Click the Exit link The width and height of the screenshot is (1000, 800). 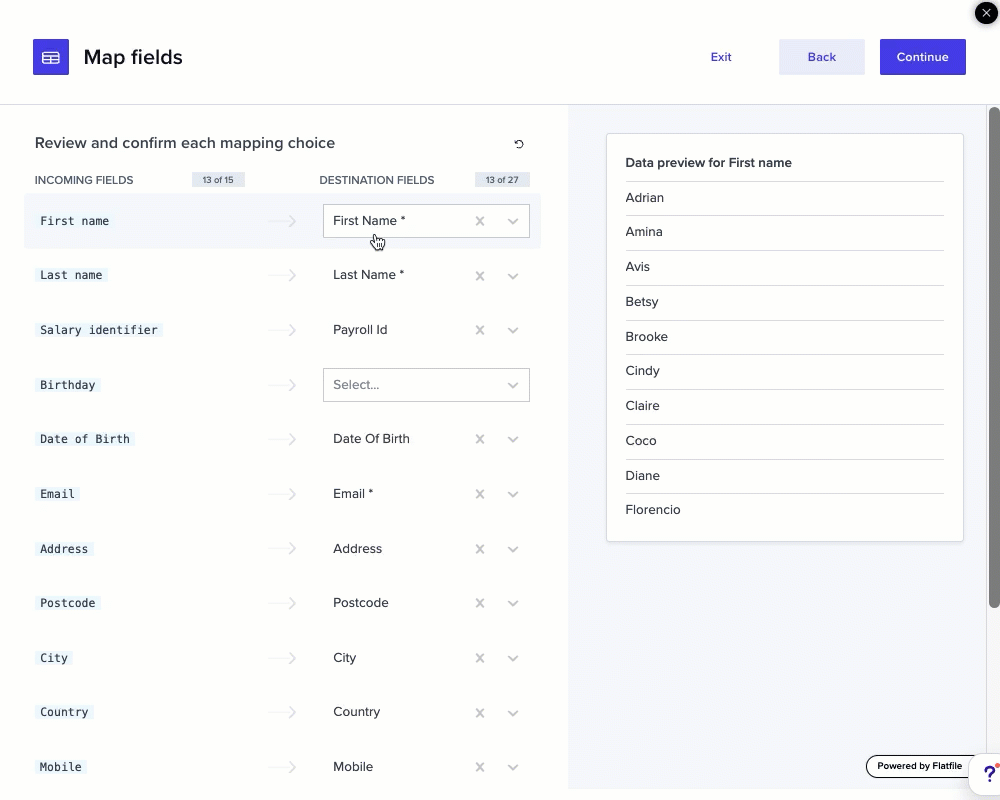pos(721,57)
